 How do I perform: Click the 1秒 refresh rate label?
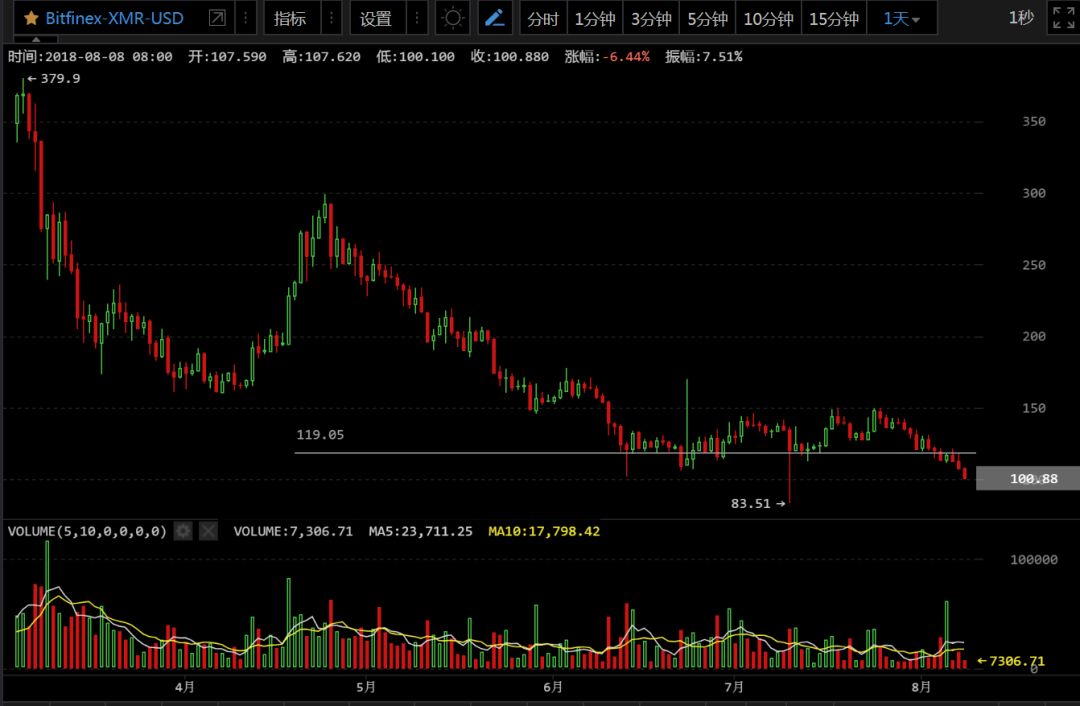(x=1021, y=18)
